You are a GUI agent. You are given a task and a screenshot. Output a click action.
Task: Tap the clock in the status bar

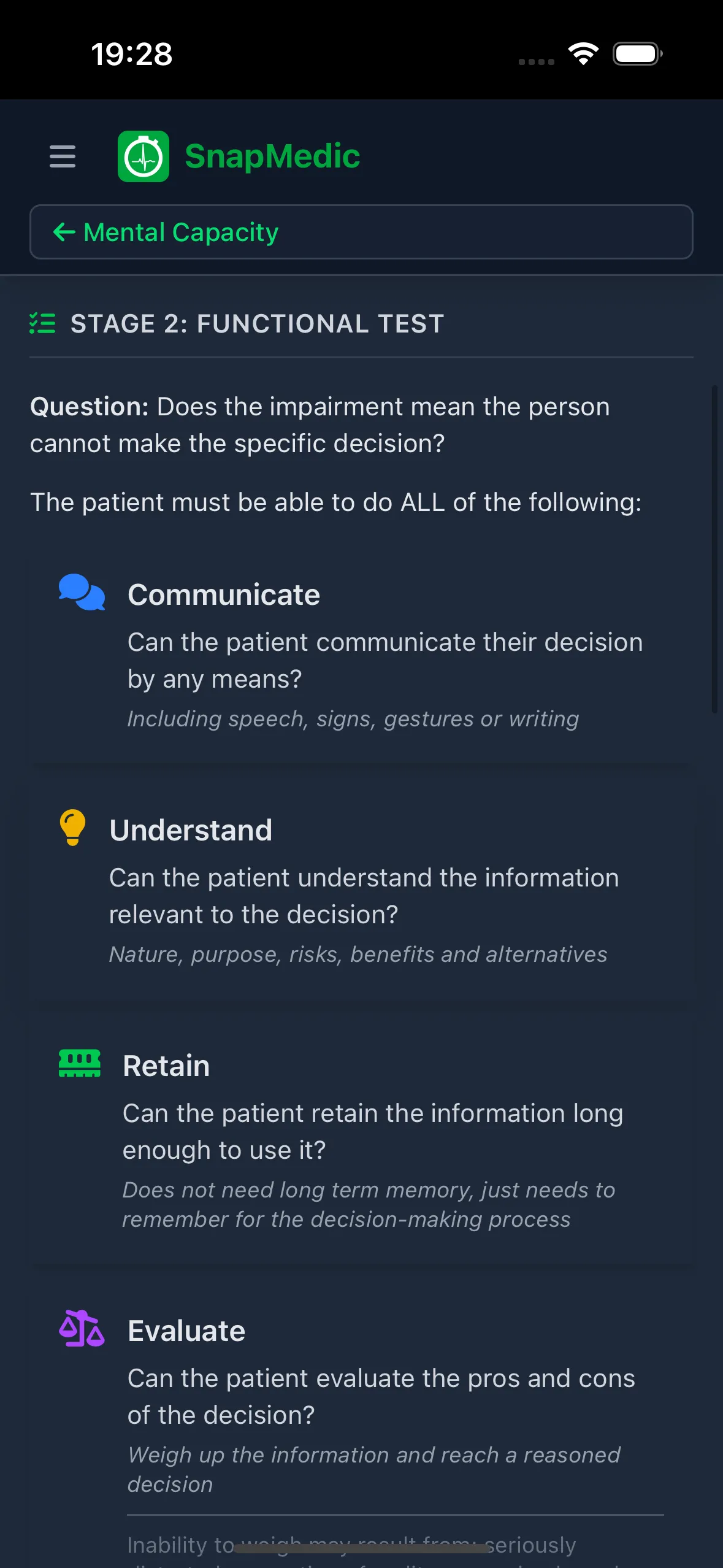pos(131,54)
